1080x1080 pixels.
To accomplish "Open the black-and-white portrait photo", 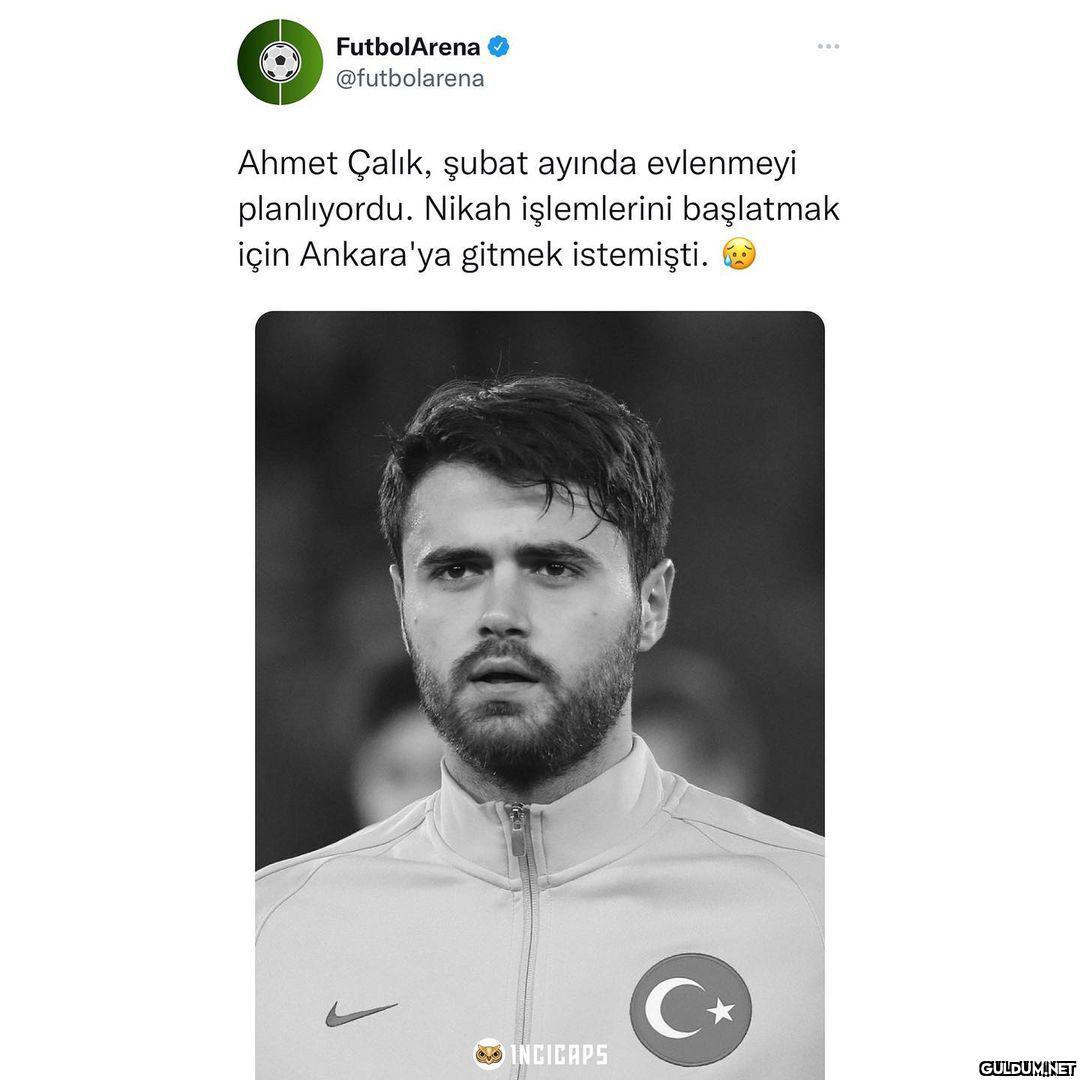I will pyautogui.click(x=539, y=695).
